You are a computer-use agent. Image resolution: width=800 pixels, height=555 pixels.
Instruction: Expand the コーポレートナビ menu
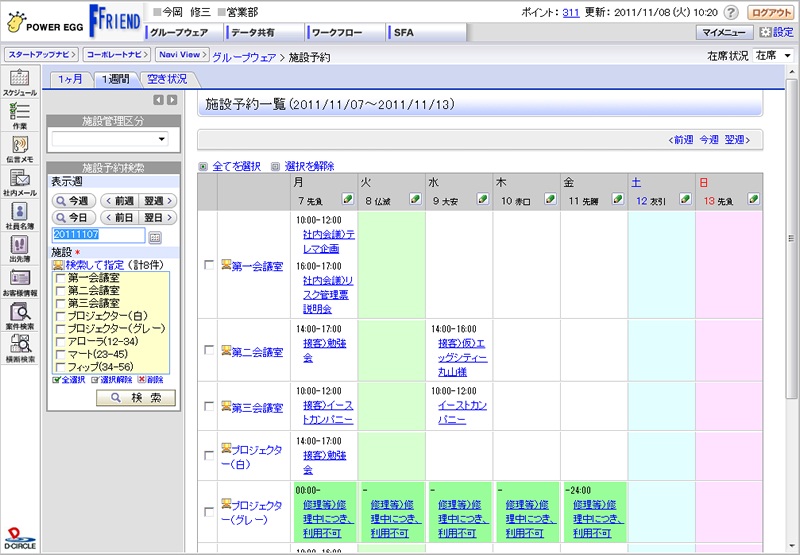click(x=117, y=54)
